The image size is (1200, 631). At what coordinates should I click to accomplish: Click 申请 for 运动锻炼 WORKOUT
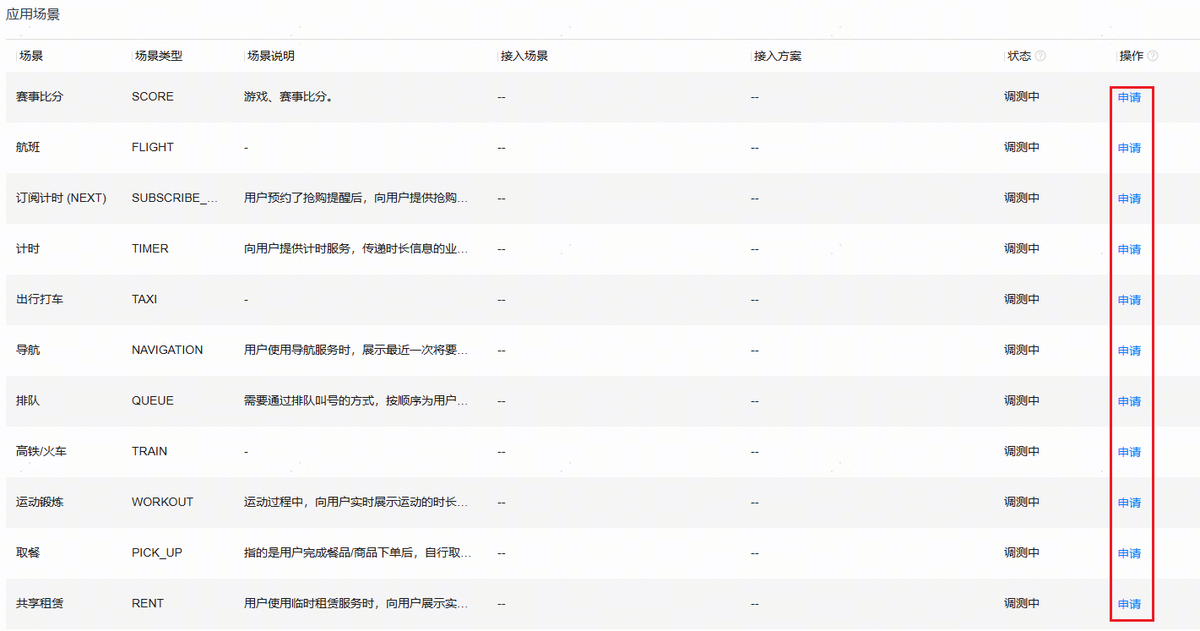pyautogui.click(x=1129, y=502)
